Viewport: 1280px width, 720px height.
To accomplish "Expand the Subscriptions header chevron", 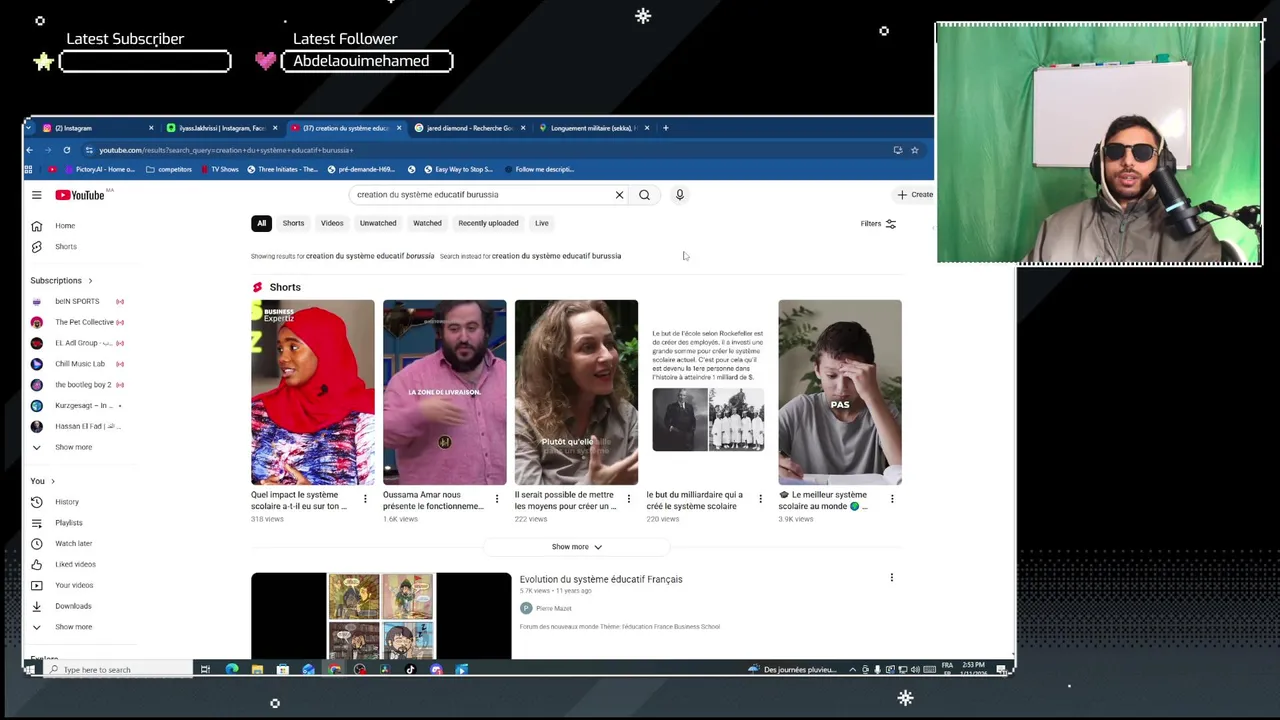I will [90, 281].
